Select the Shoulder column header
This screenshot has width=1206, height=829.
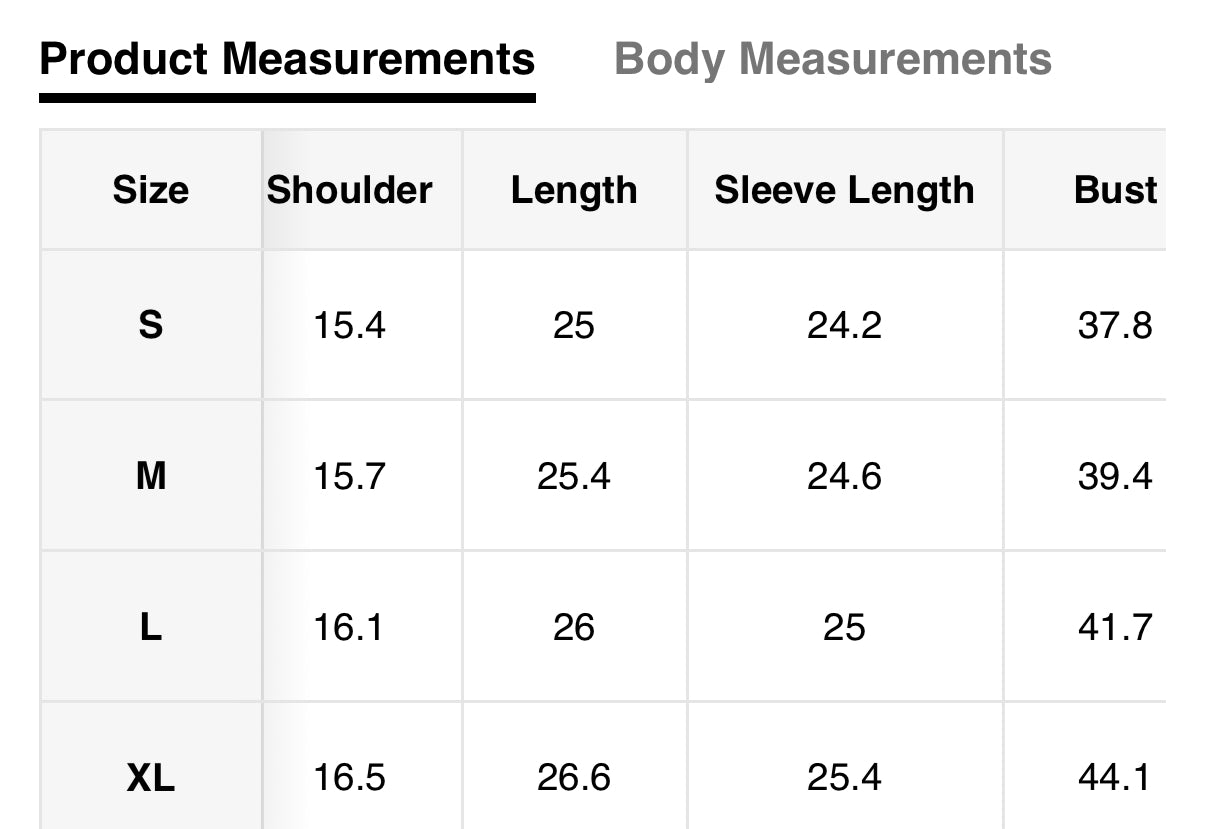[349, 190]
